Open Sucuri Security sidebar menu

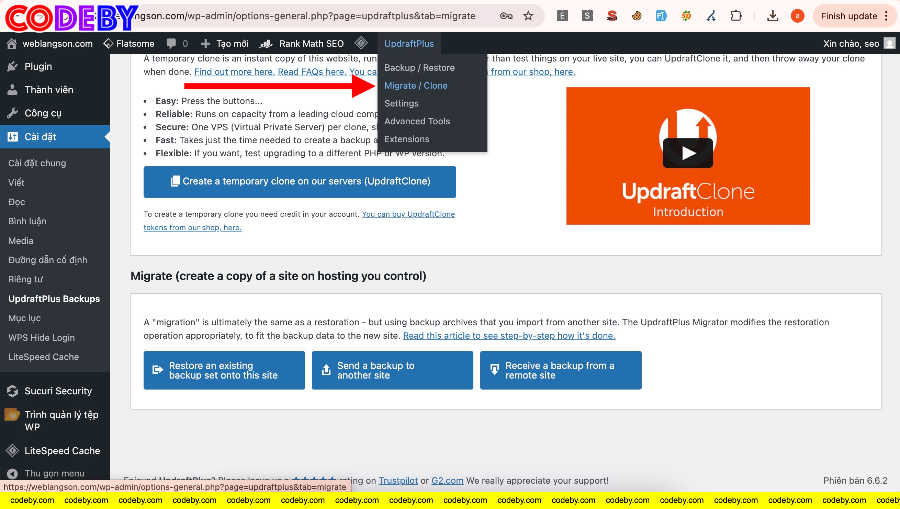55,391
